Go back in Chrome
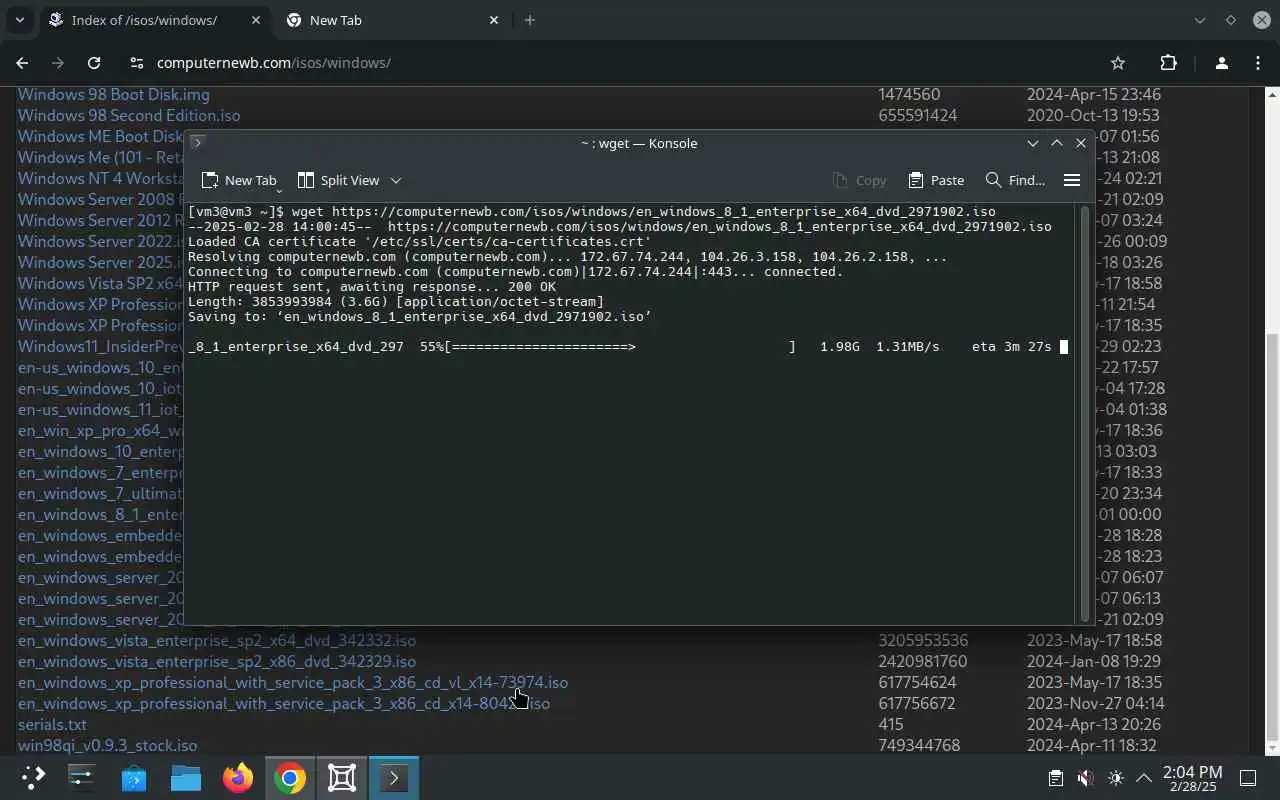Image resolution: width=1280 pixels, height=800 pixels. click(x=22, y=63)
